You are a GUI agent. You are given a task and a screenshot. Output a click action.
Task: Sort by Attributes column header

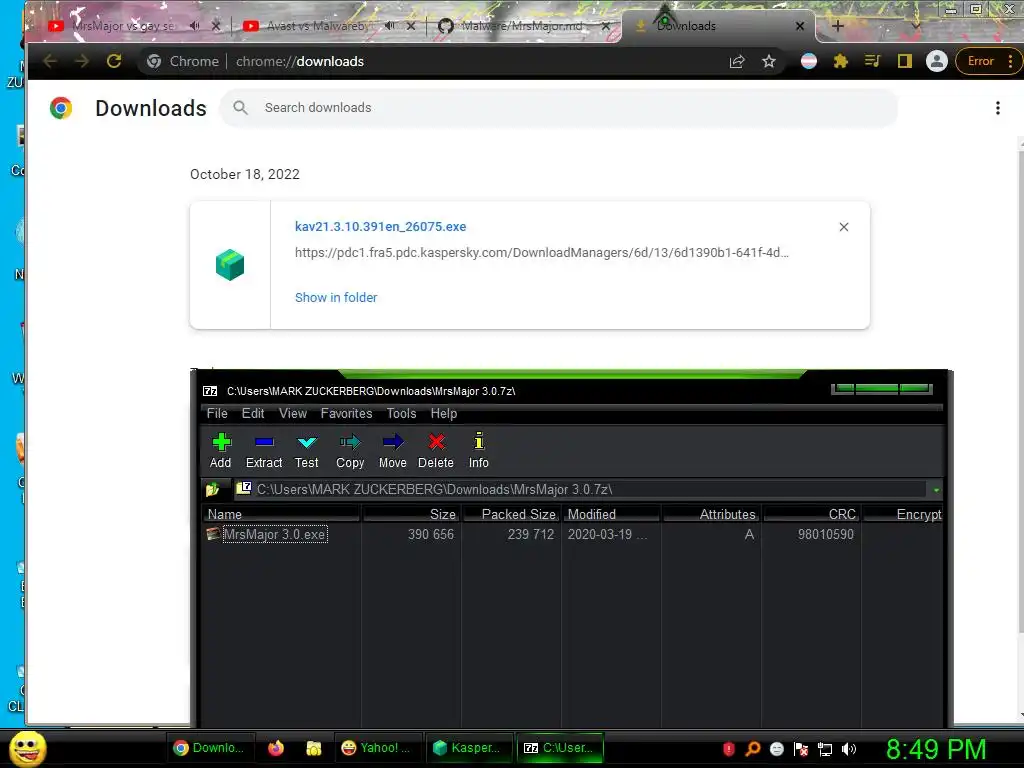[x=712, y=514]
